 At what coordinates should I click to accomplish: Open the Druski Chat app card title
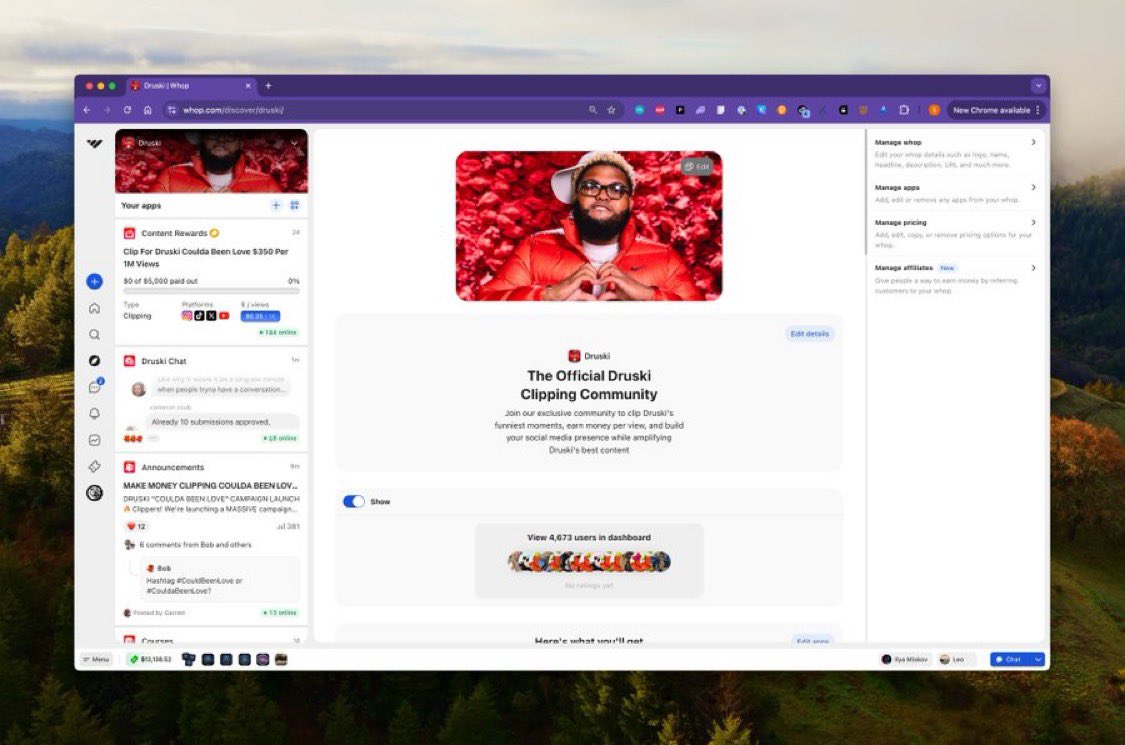coord(164,361)
